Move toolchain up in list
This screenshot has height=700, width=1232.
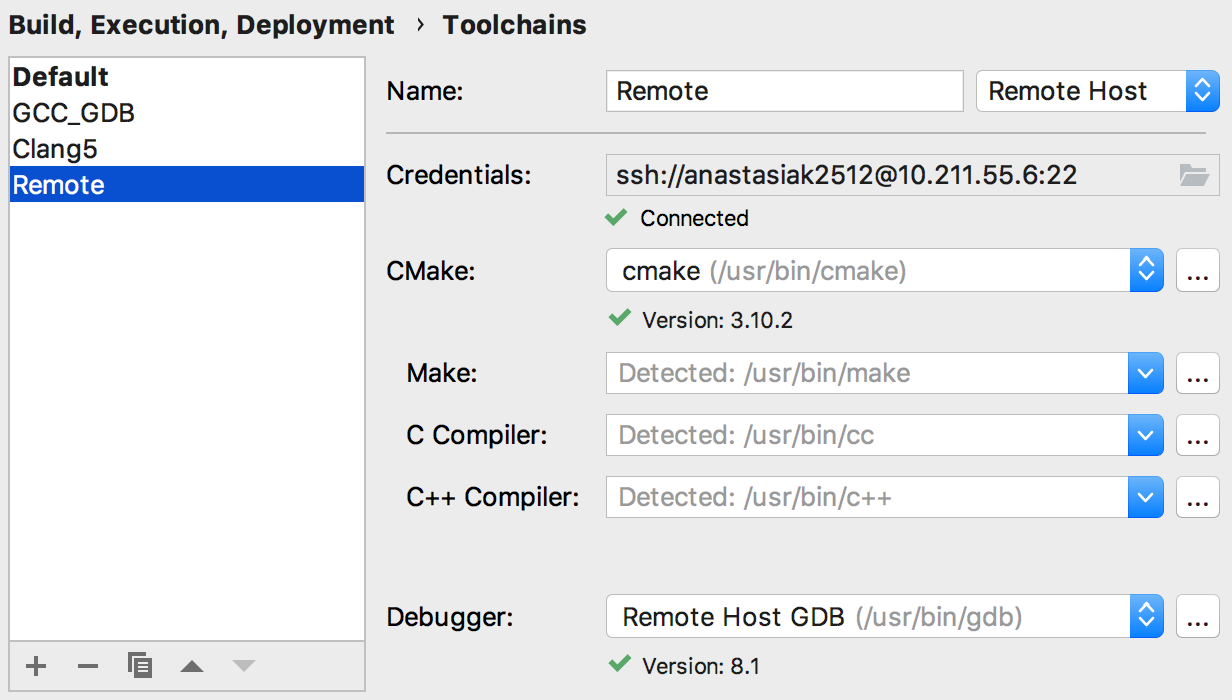(x=192, y=666)
